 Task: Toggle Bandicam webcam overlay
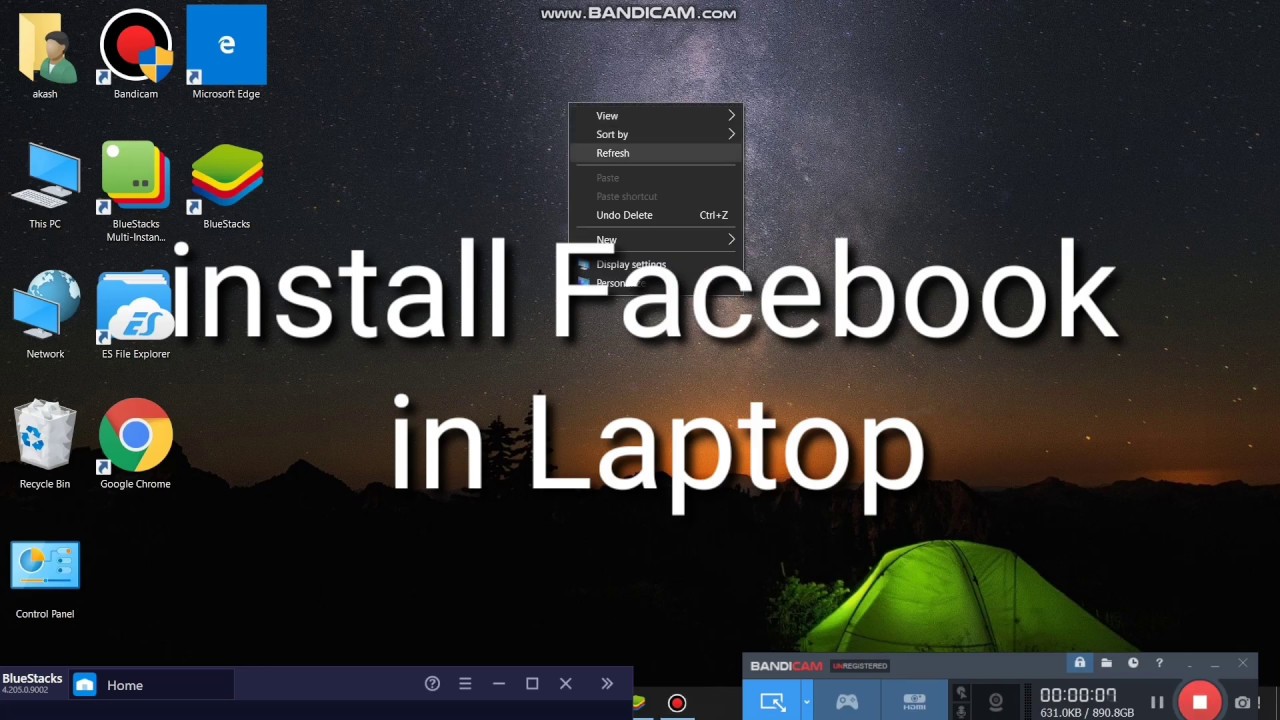[x=996, y=702]
